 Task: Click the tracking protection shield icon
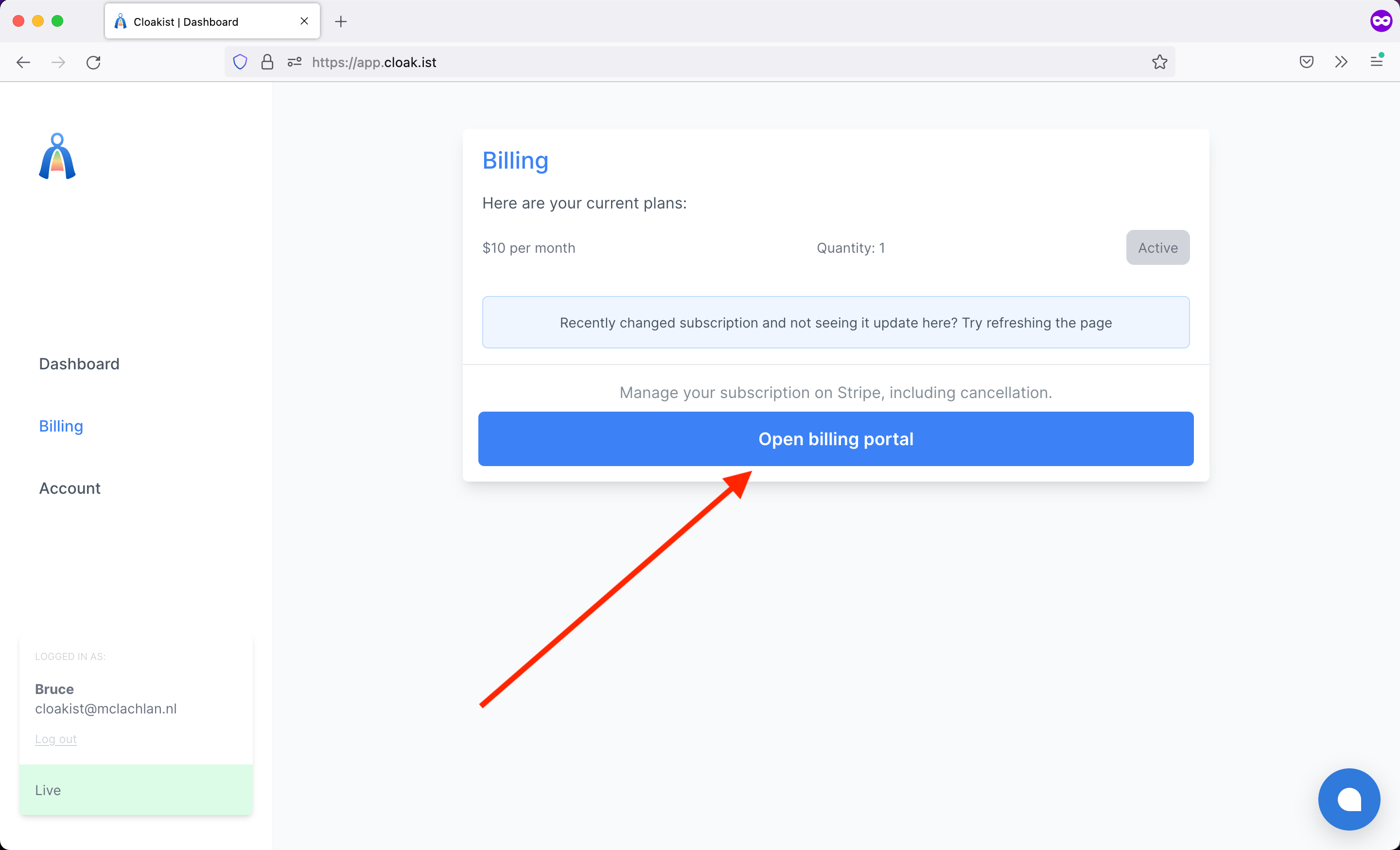tap(240, 62)
